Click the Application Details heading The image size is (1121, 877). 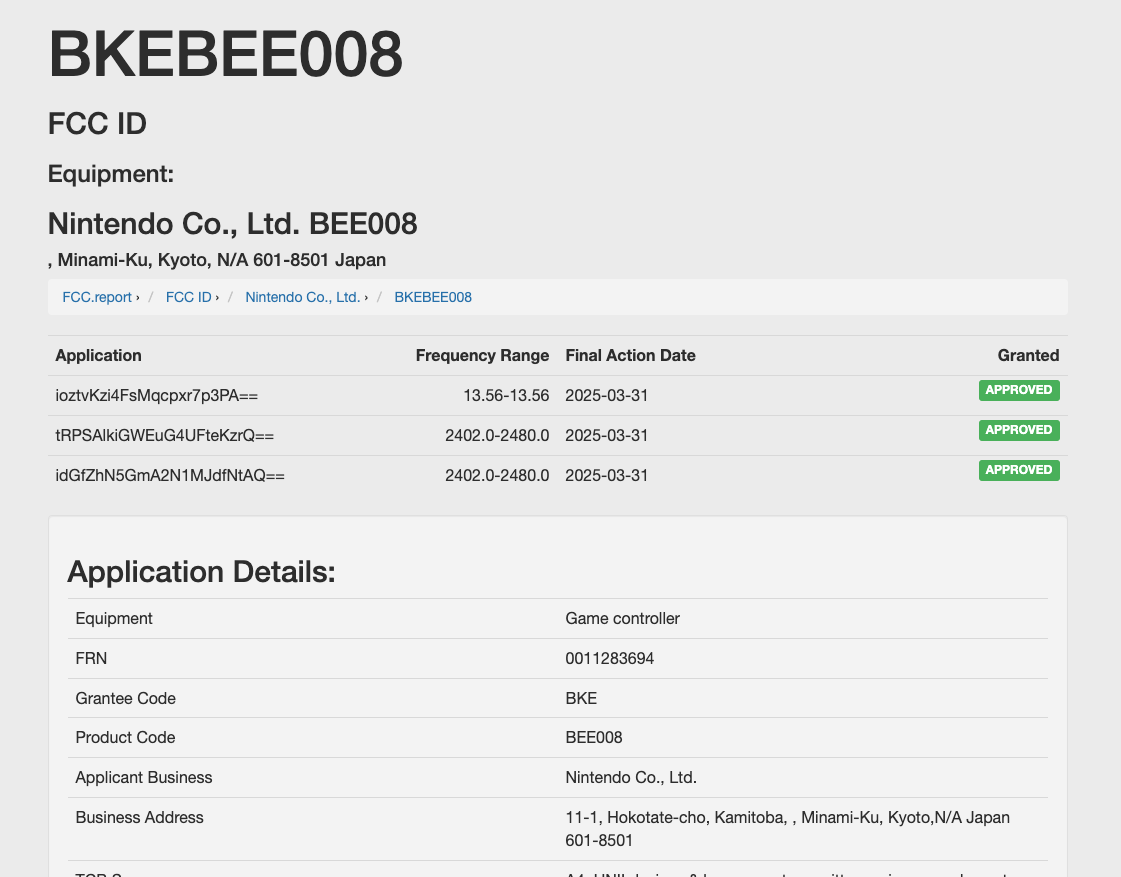pos(201,572)
